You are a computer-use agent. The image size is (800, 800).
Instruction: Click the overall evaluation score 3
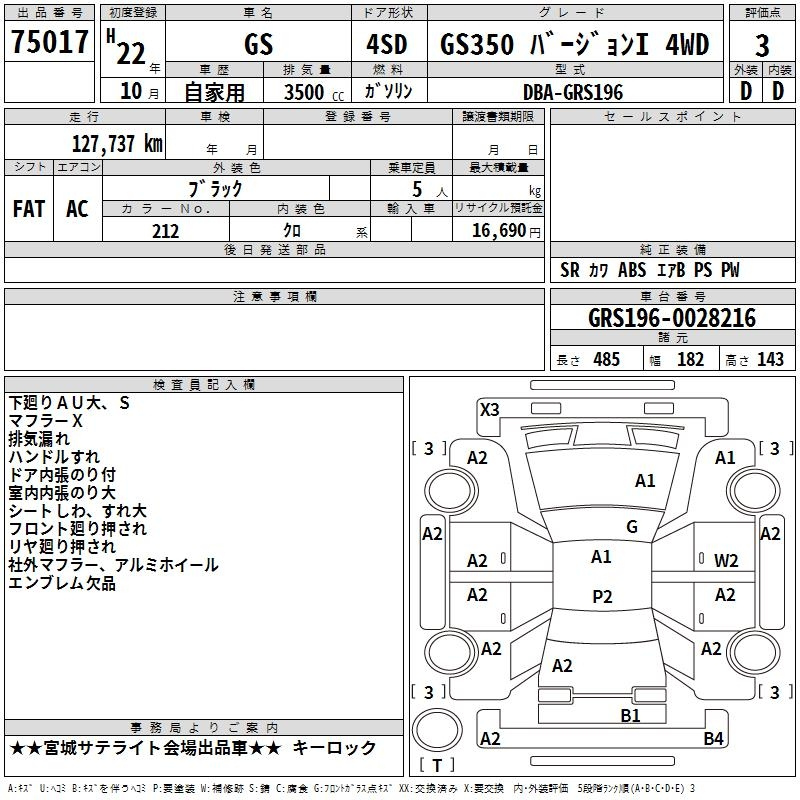762,46
